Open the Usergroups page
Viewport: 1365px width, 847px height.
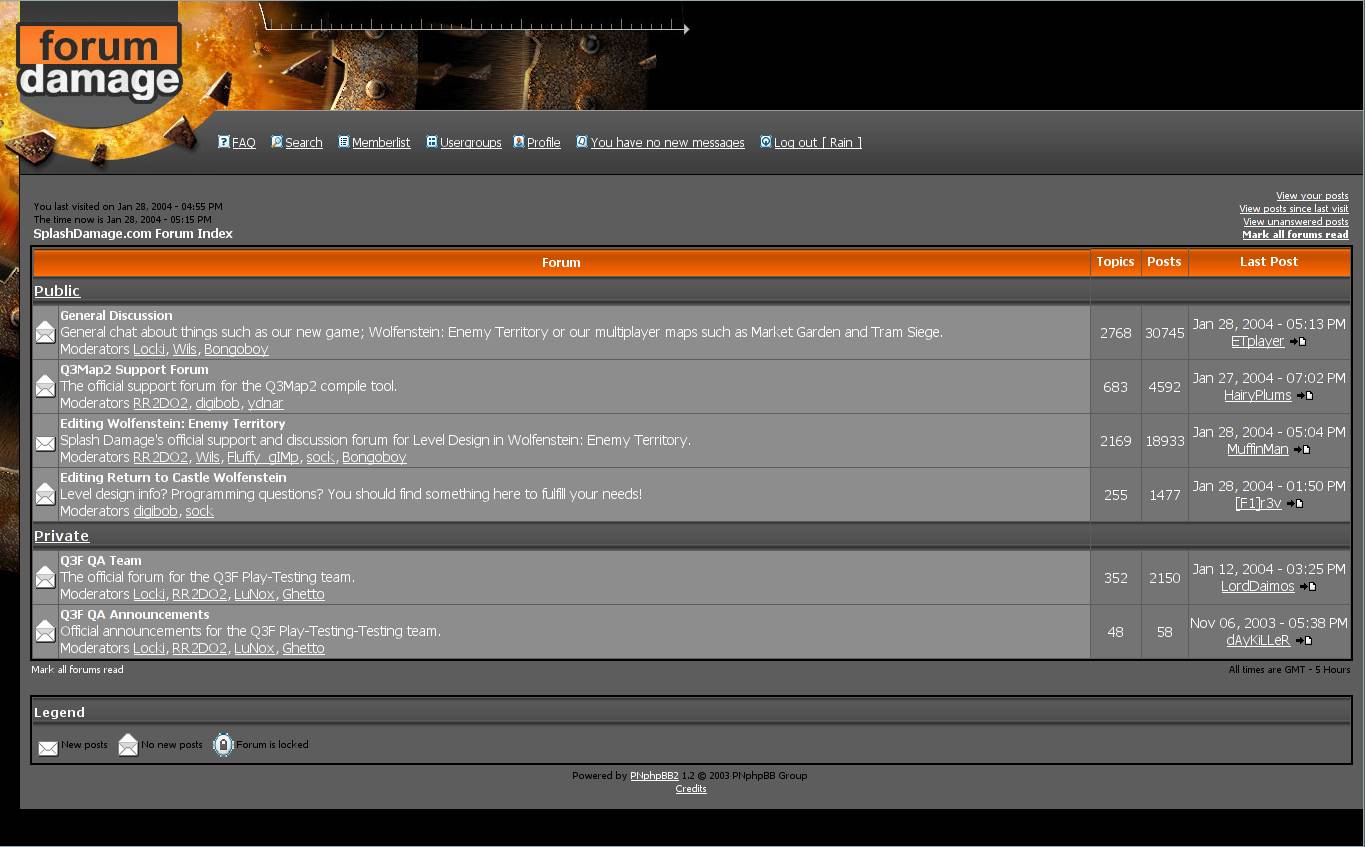(471, 143)
